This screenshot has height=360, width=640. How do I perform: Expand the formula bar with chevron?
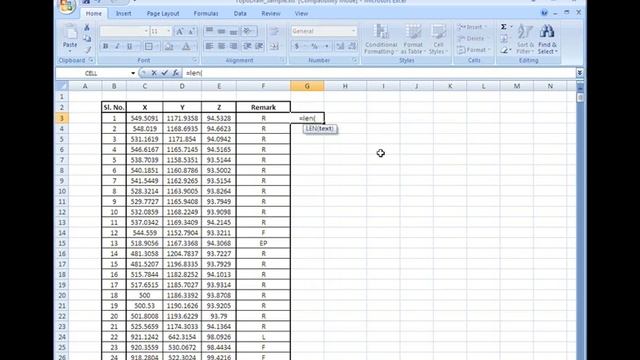[x=580, y=73]
